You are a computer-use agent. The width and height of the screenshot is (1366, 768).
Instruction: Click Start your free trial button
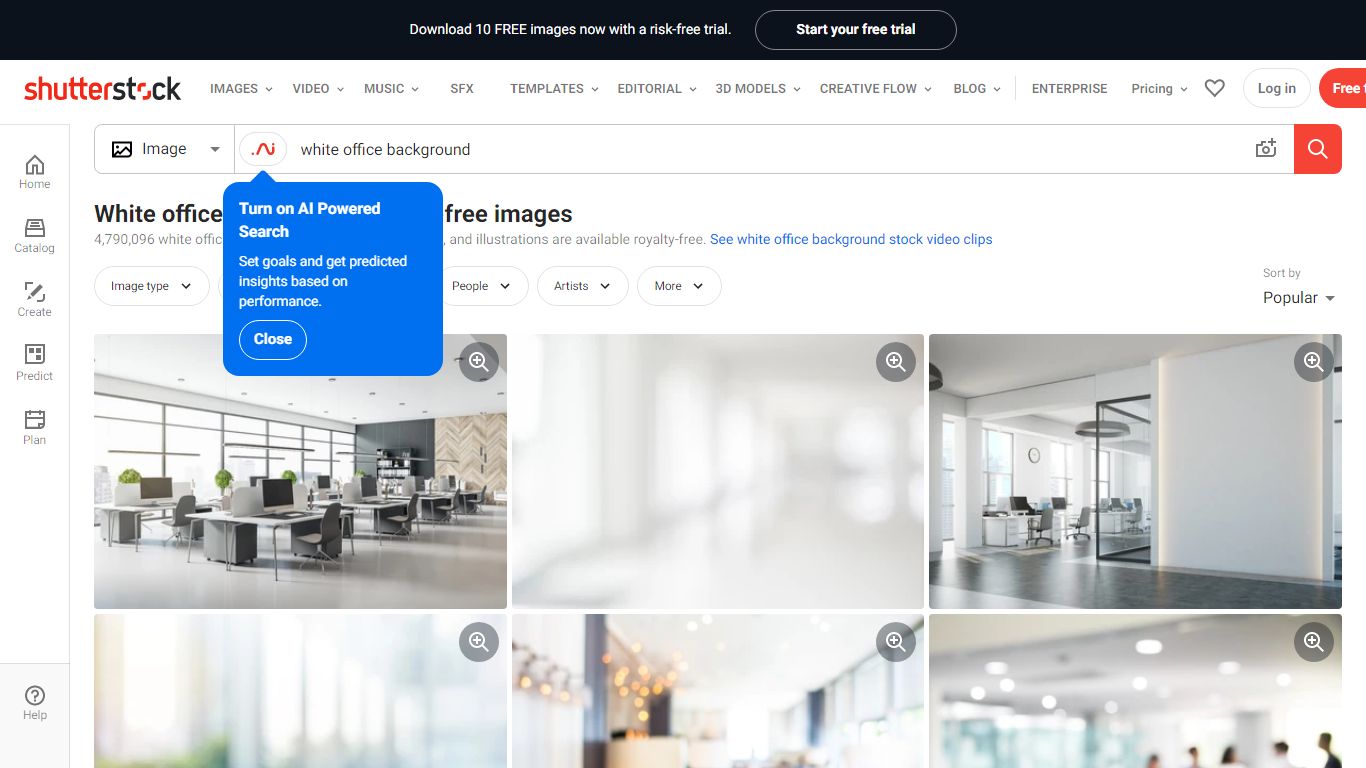tap(856, 30)
